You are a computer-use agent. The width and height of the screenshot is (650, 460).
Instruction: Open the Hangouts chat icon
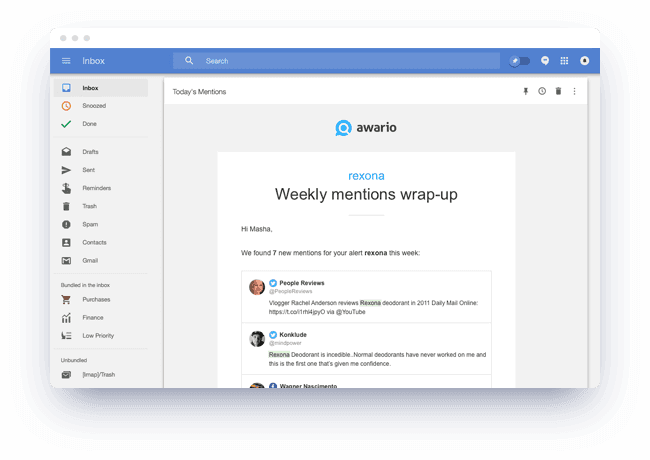tap(545, 61)
